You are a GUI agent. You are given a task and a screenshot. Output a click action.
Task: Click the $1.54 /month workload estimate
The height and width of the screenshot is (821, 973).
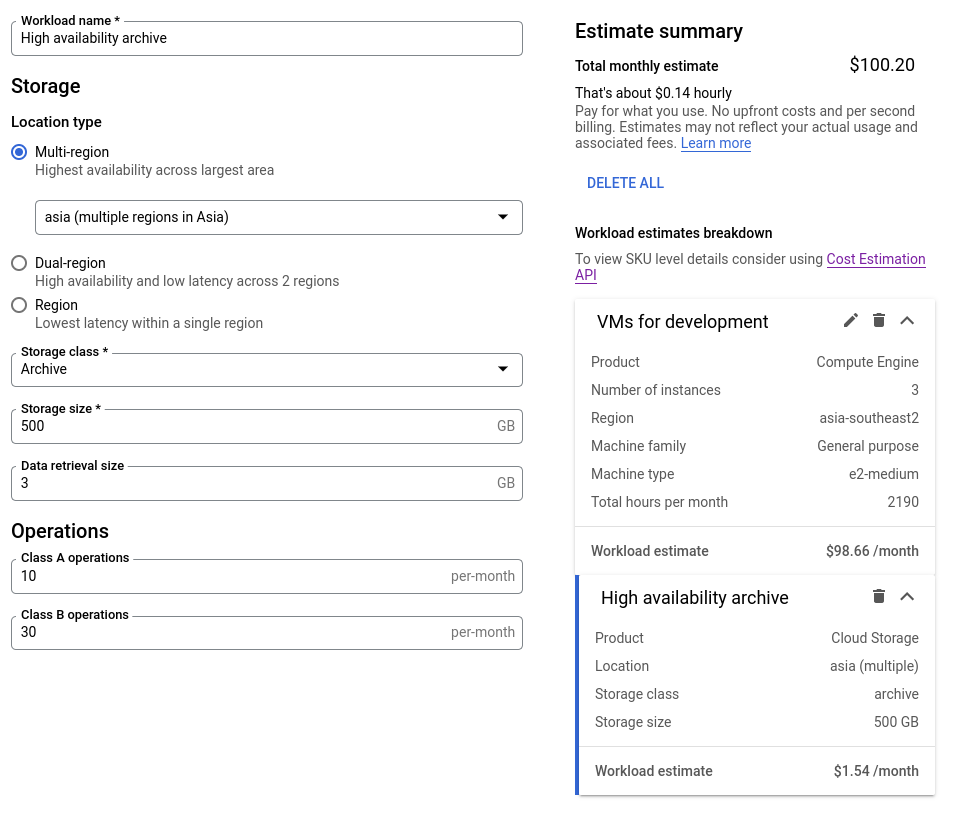click(x=876, y=771)
